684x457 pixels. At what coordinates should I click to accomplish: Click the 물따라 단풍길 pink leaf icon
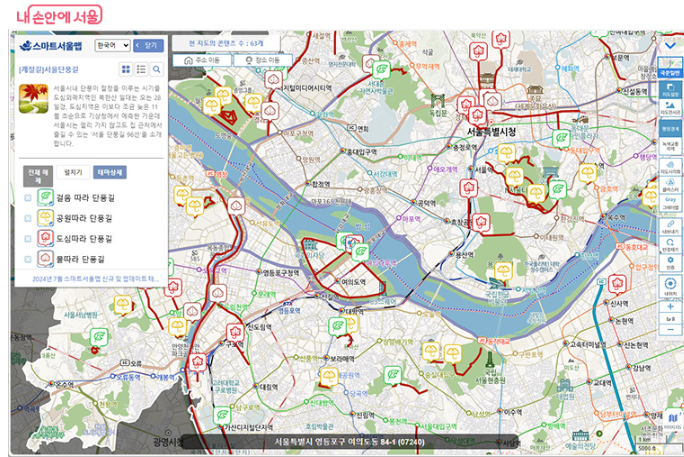click(45, 259)
